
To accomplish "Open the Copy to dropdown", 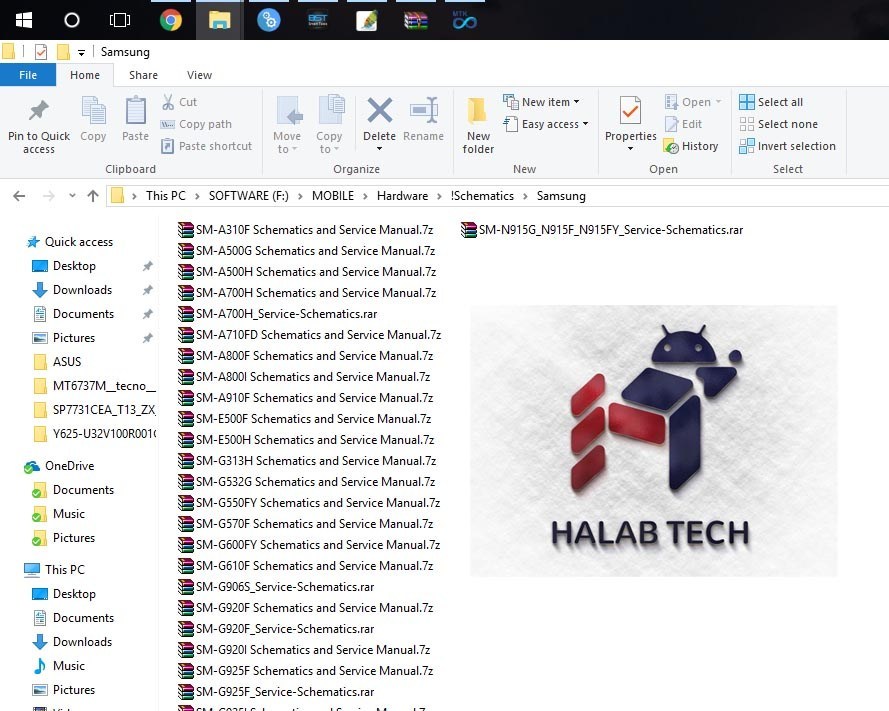I will coord(329,125).
